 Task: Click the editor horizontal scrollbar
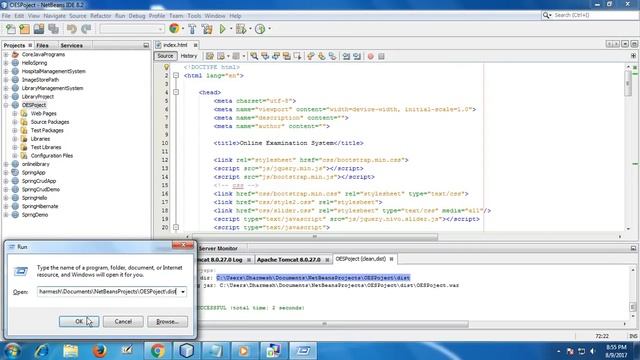[x=314, y=236]
